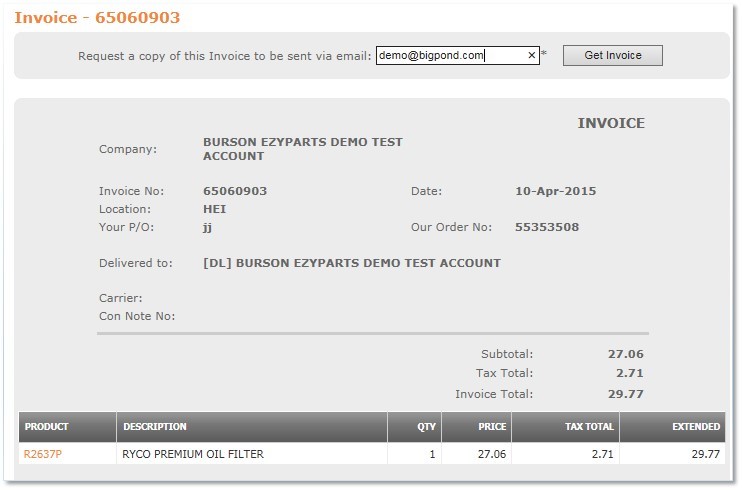This screenshot has height=490, width=742.
Task: Open product link R2637P
Action: (x=43, y=454)
